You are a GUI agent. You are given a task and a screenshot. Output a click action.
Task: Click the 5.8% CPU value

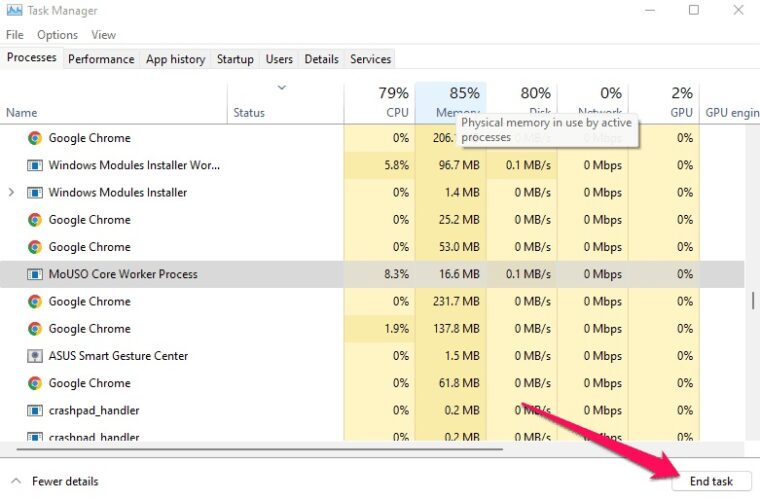(x=396, y=165)
